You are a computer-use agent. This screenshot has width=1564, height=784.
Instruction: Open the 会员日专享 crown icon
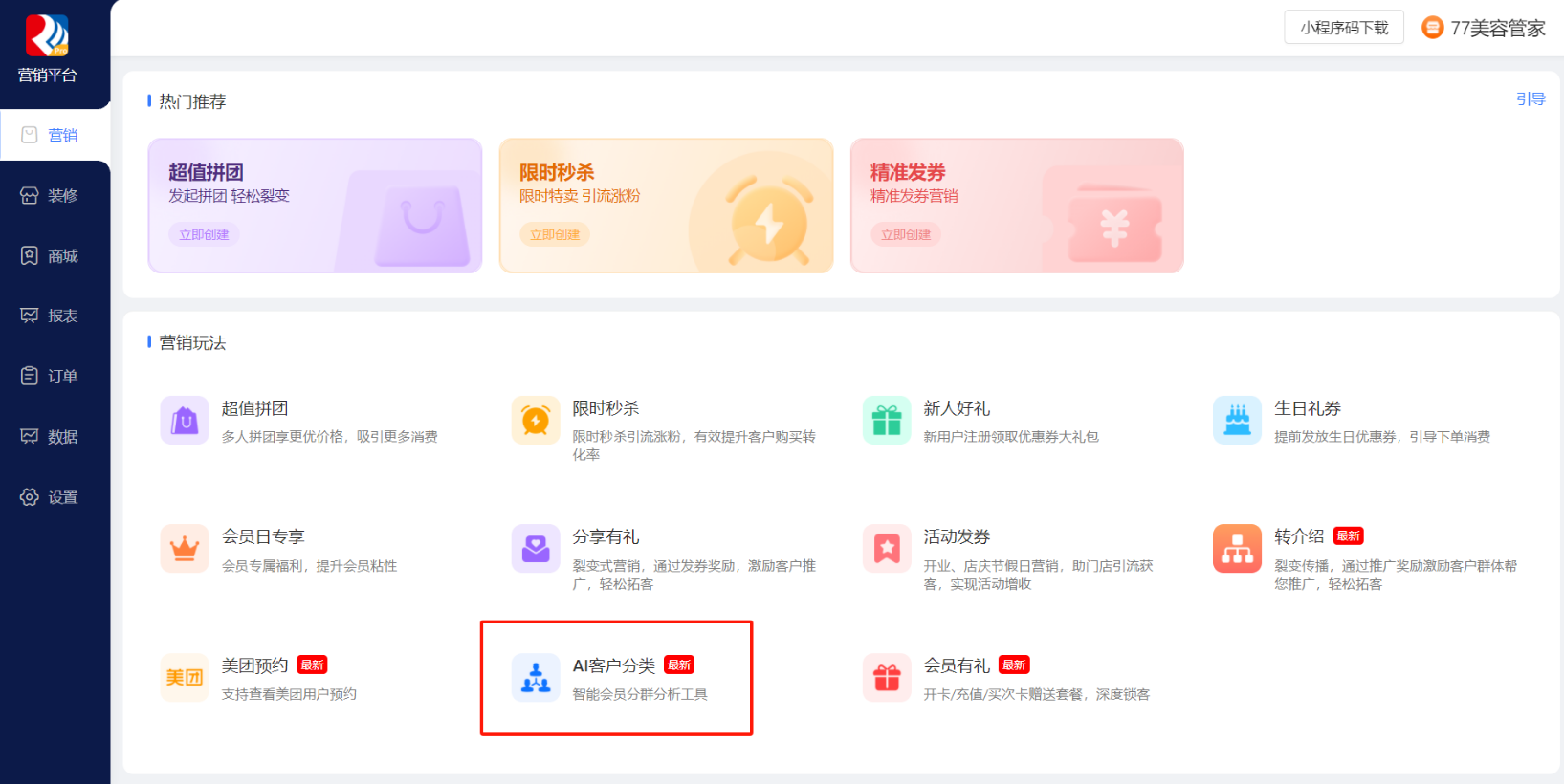[185, 549]
